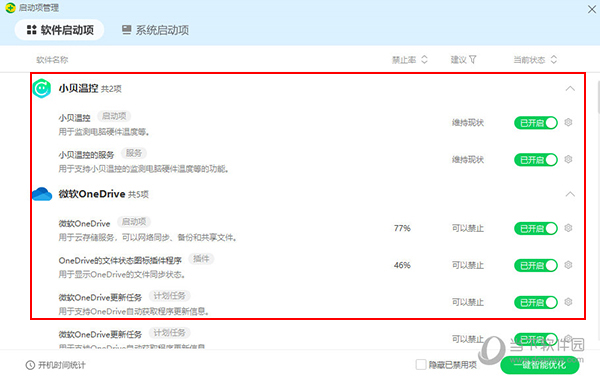Click the 插件 tag on OneDrive plugin row

pyautogui.click(x=201, y=259)
